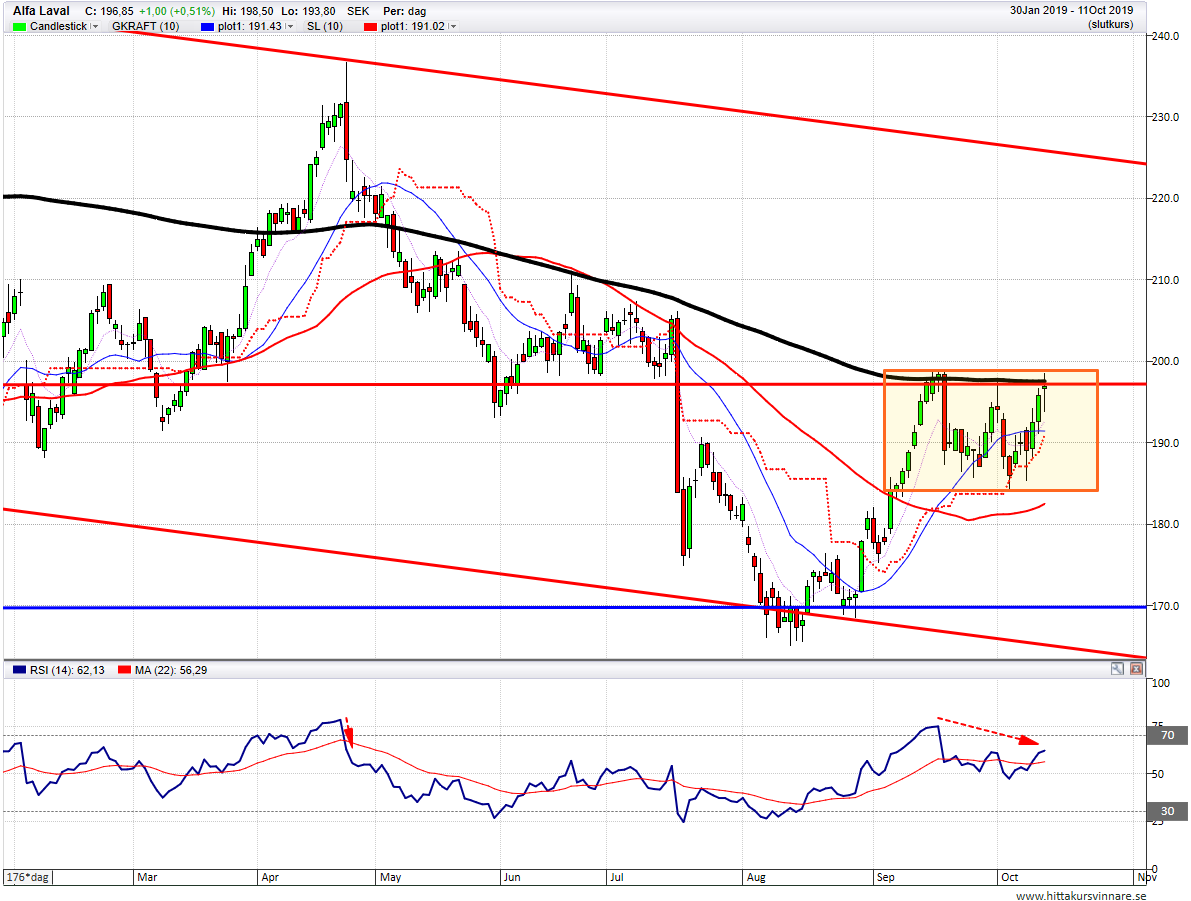Click the 170.0 price axis label
Viewport: 1191px width, 901px height.
click(x=1166, y=606)
